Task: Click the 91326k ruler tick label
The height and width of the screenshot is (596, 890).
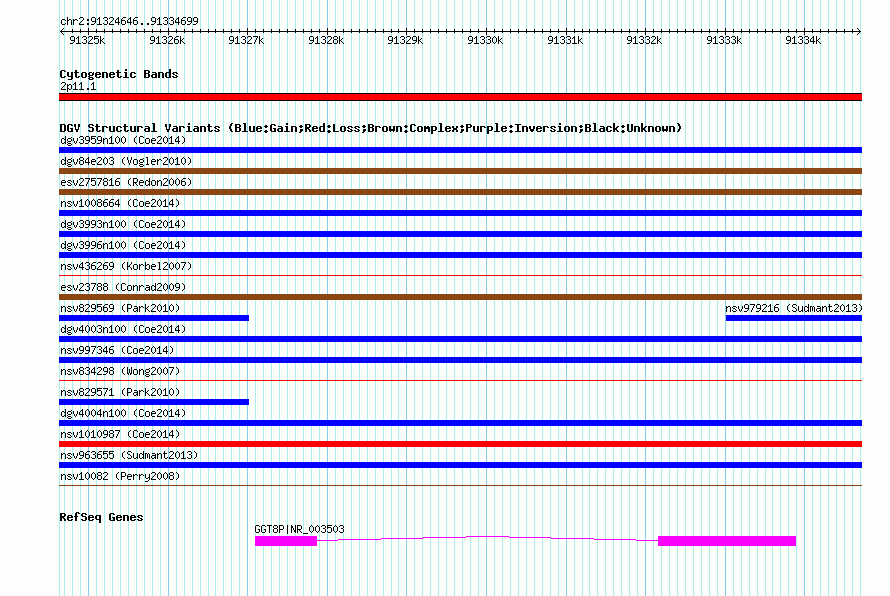Action: tap(167, 40)
